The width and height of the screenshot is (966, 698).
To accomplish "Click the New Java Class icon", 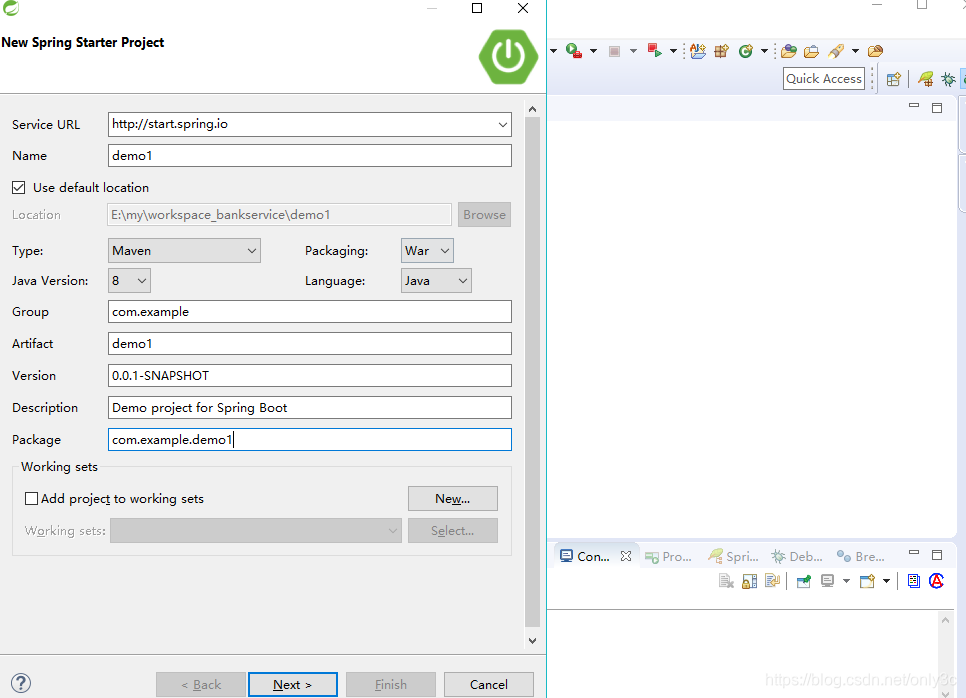I will coord(745,51).
